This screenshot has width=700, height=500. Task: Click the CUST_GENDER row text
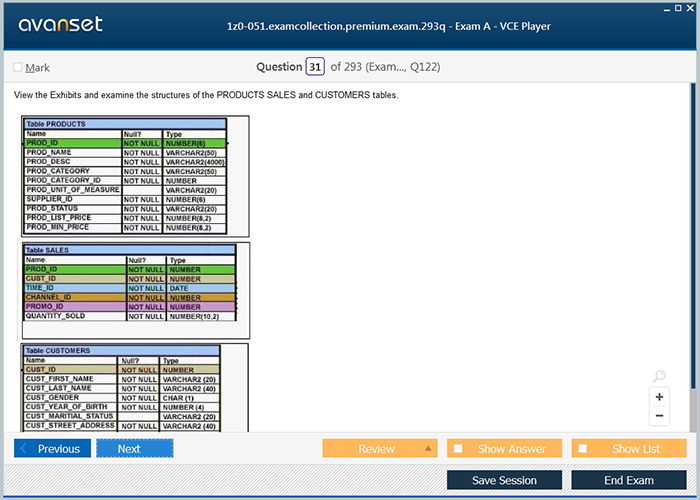[52, 397]
